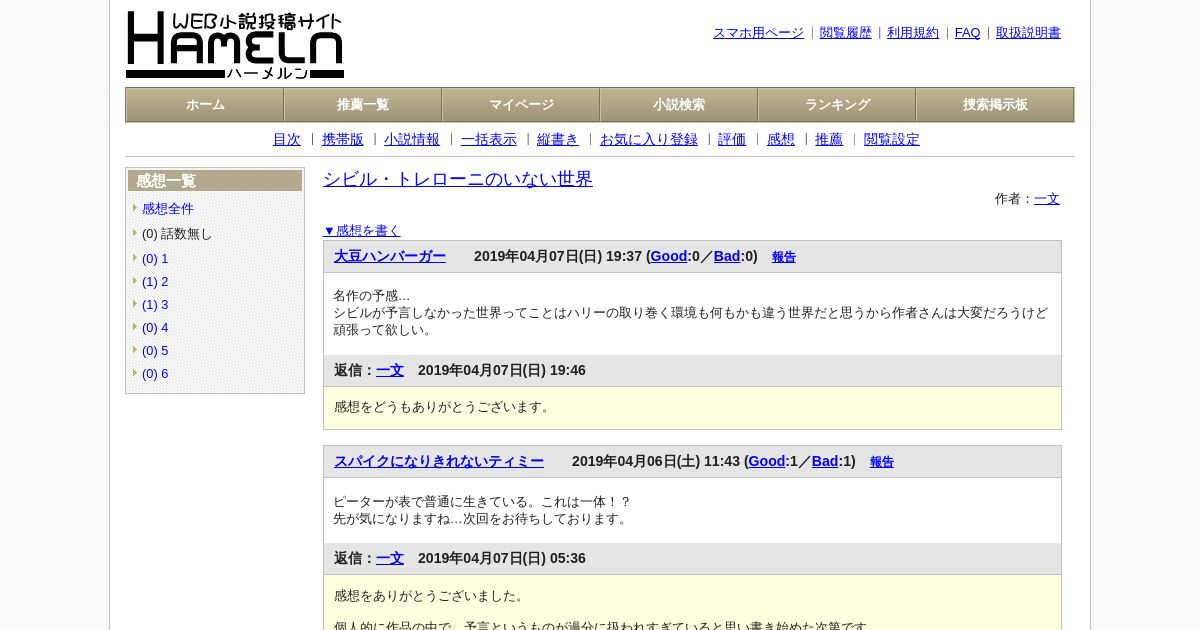Open the 評価 link
This screenshot has width=1200, height=630.
point(732,140)
